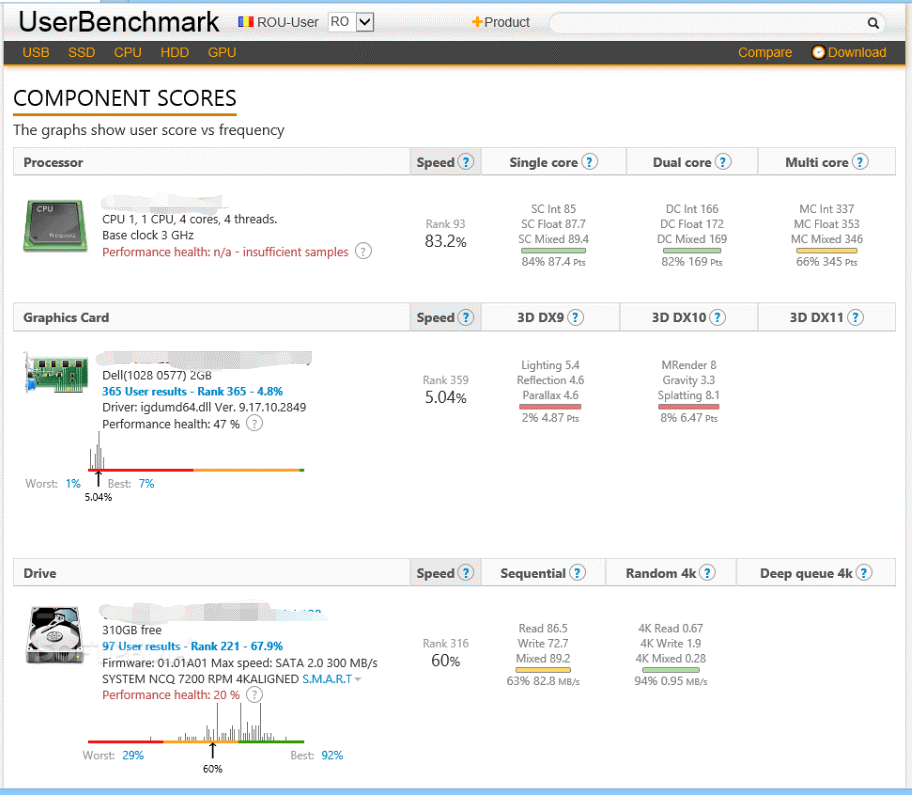Viewport: 912px width, 795px height.
Task: Click the search magnifier icon
Action: pyautogui.click(x=873, y=23)
